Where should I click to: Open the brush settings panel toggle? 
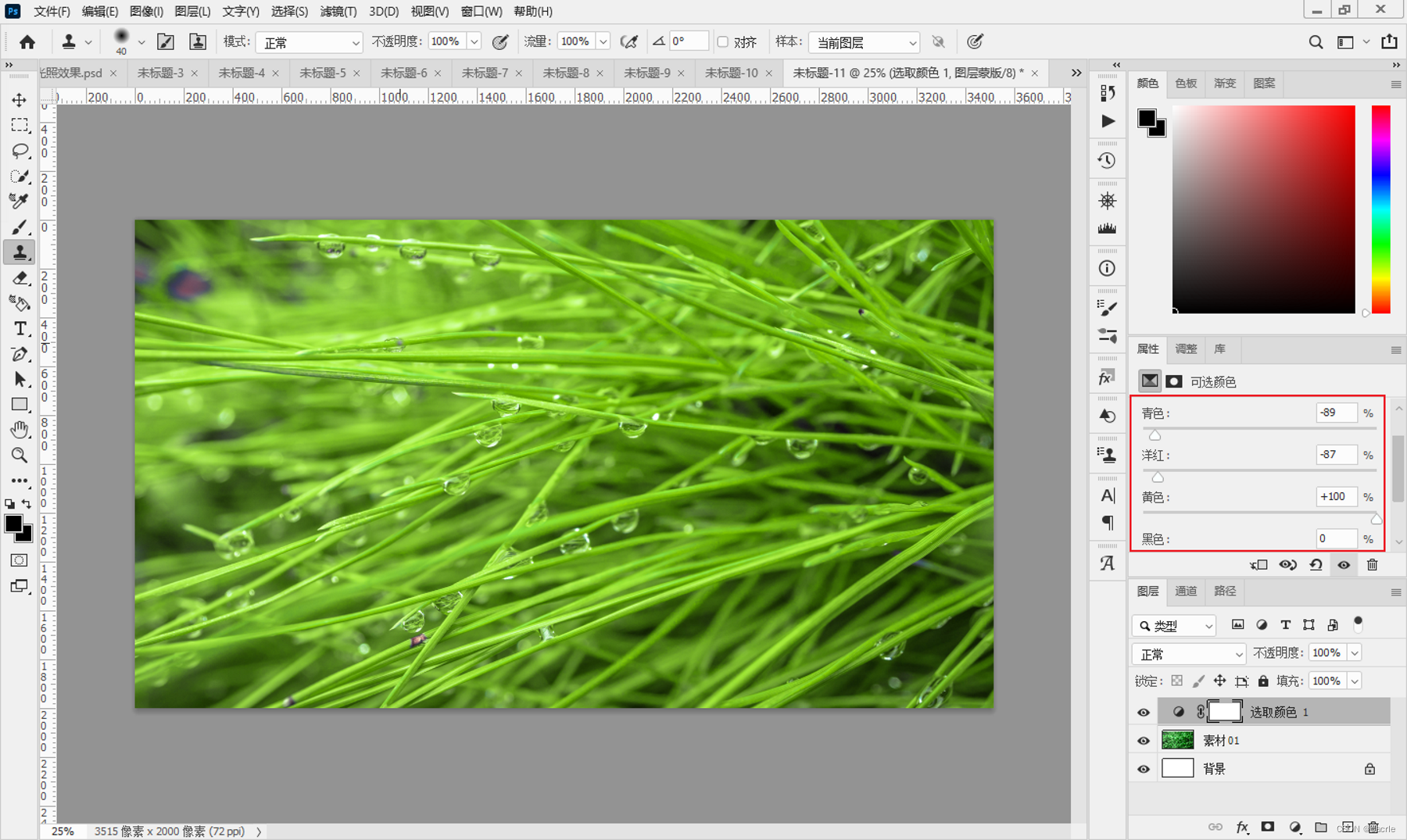coord(165,42)
